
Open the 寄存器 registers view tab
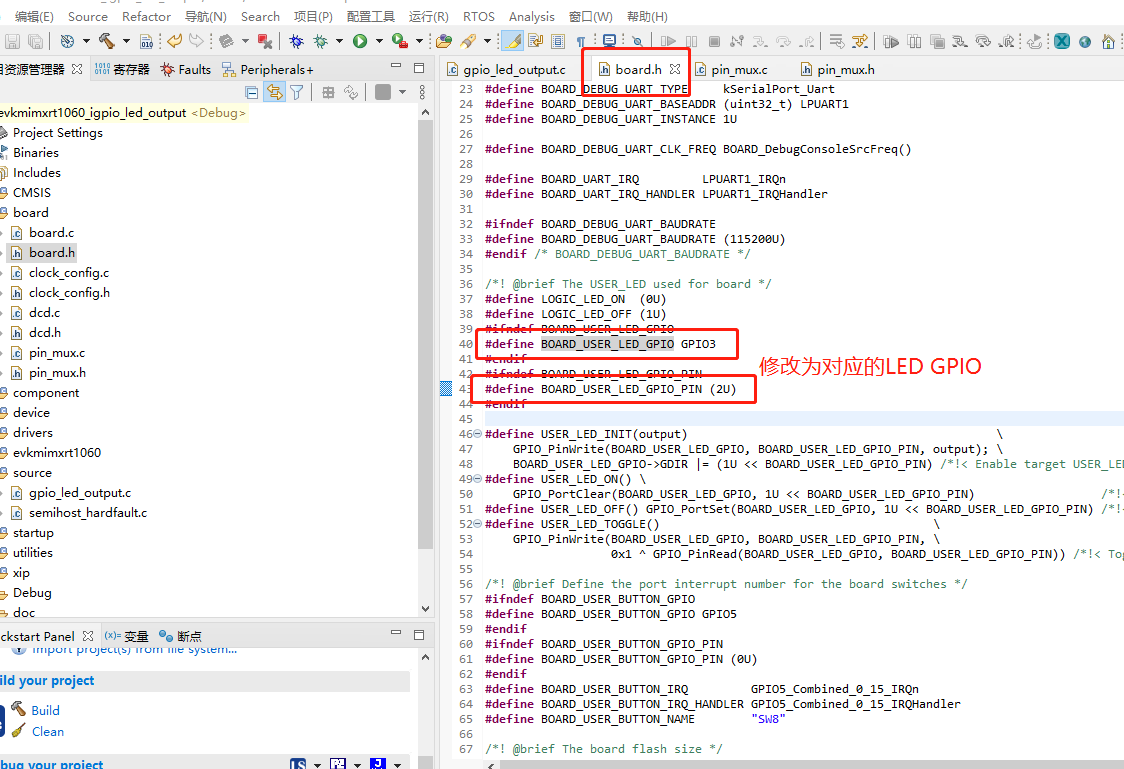(x=122, y=70)
